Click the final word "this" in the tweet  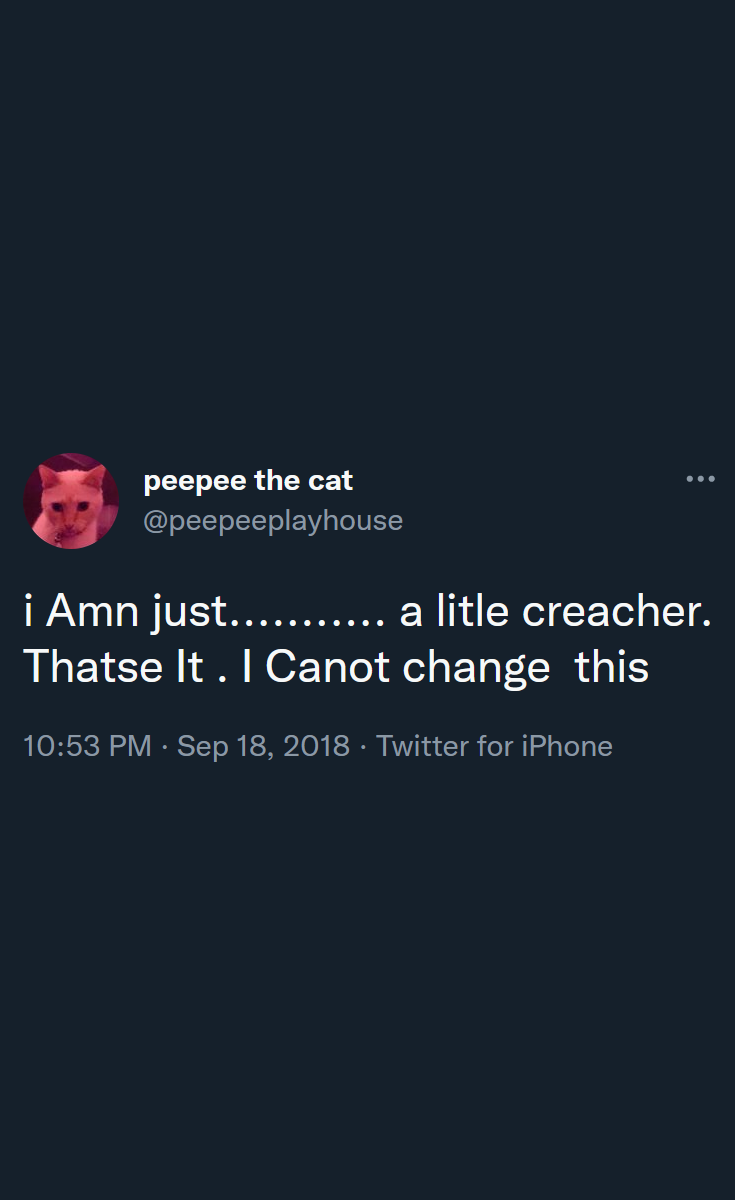[x=612, y=667]
